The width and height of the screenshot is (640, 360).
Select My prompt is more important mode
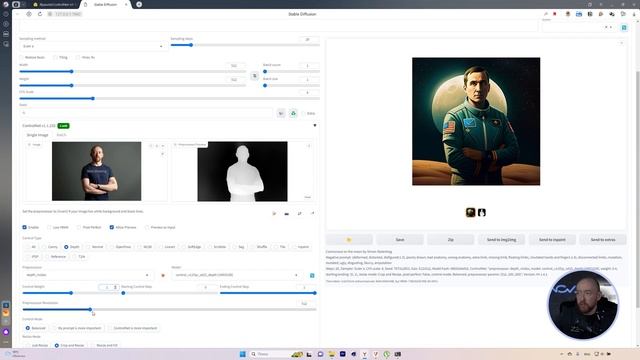(x=76, y=328)
